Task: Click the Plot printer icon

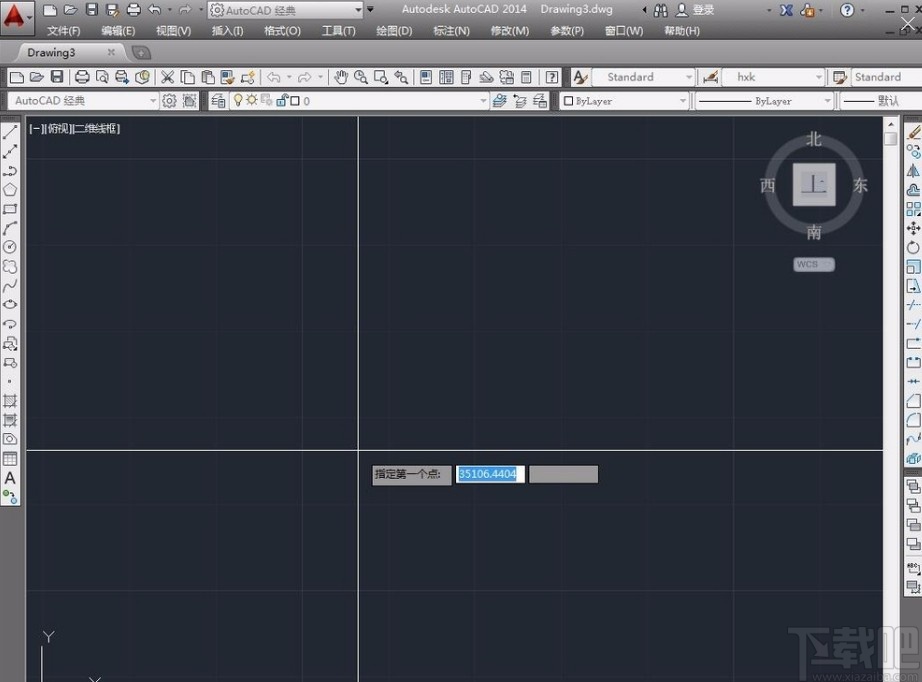Action: (82, 77)
